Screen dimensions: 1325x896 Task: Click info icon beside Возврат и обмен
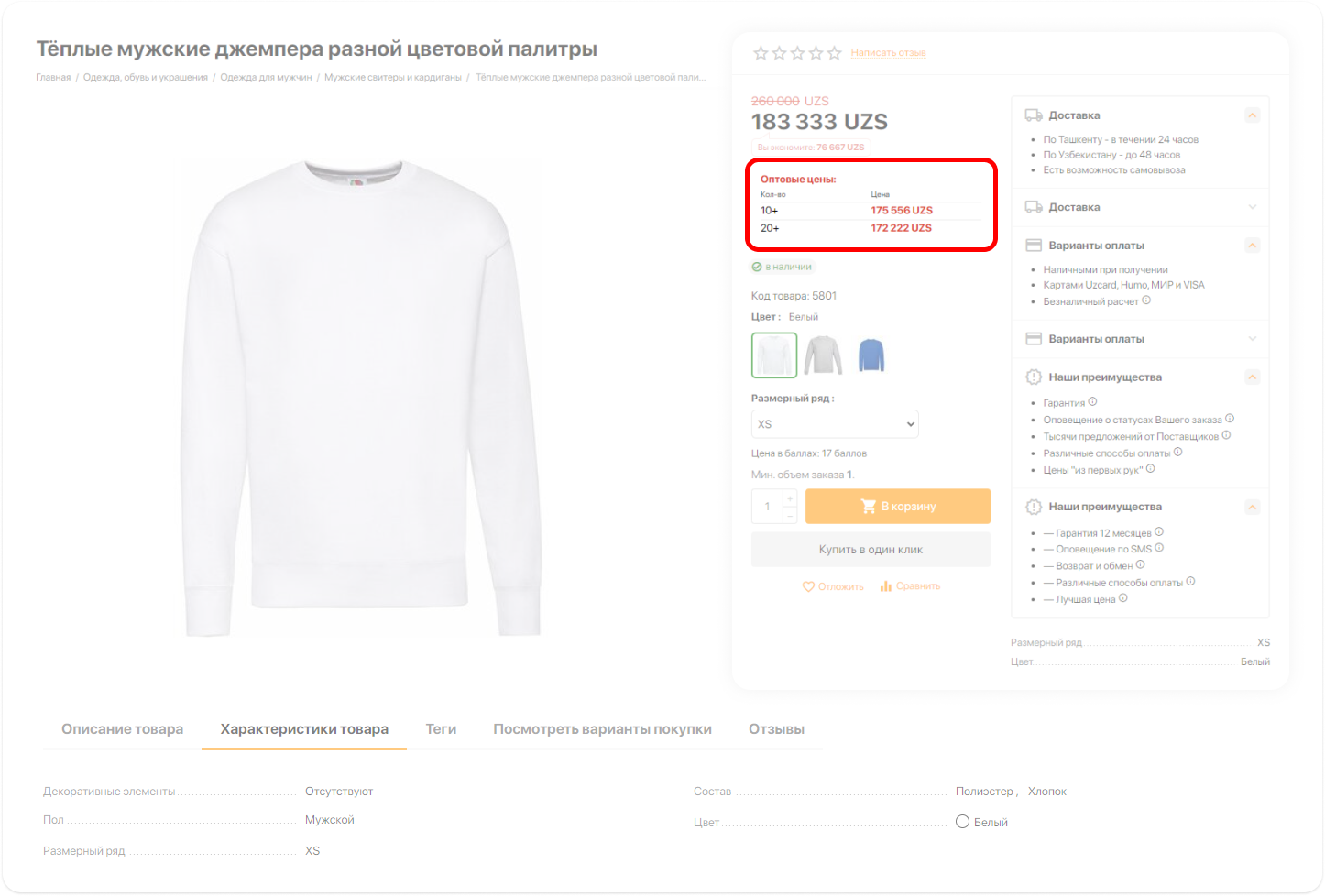pyautogui.click(x=1141, y=565)
